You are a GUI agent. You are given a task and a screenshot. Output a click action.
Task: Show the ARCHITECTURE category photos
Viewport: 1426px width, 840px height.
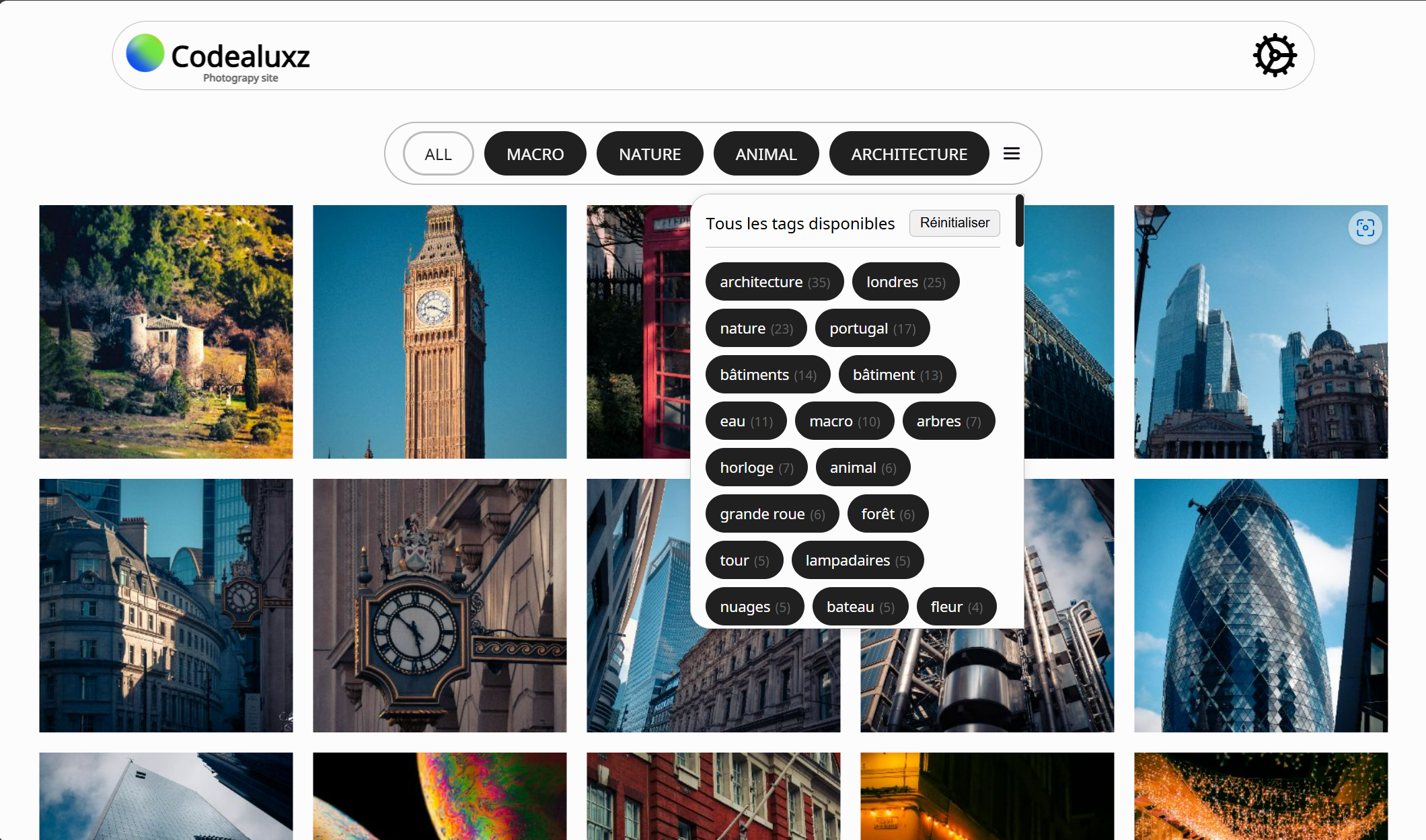point(909,154)
